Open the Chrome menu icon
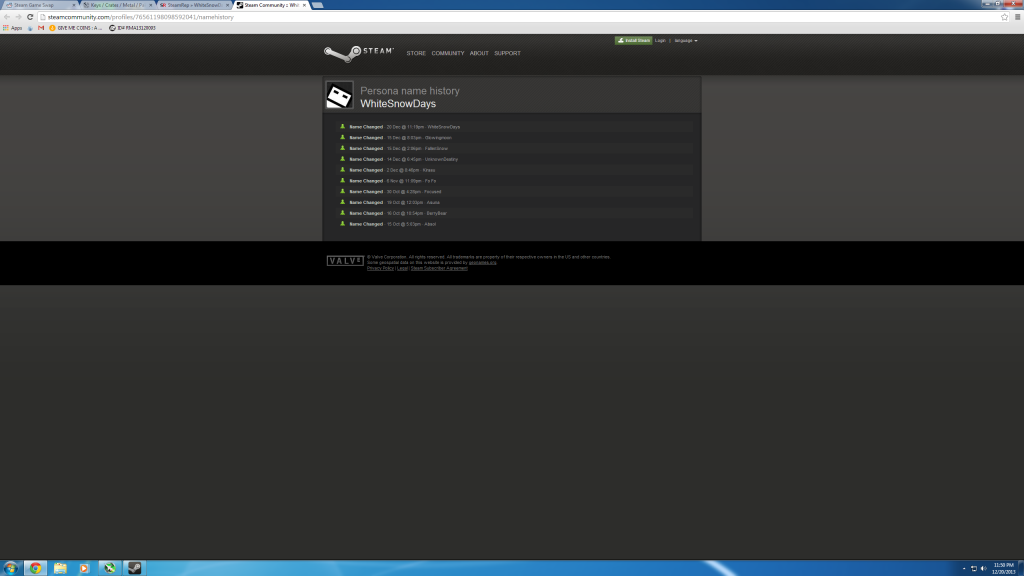This screenshot has width=1024, height=576. coord(1016,17)
